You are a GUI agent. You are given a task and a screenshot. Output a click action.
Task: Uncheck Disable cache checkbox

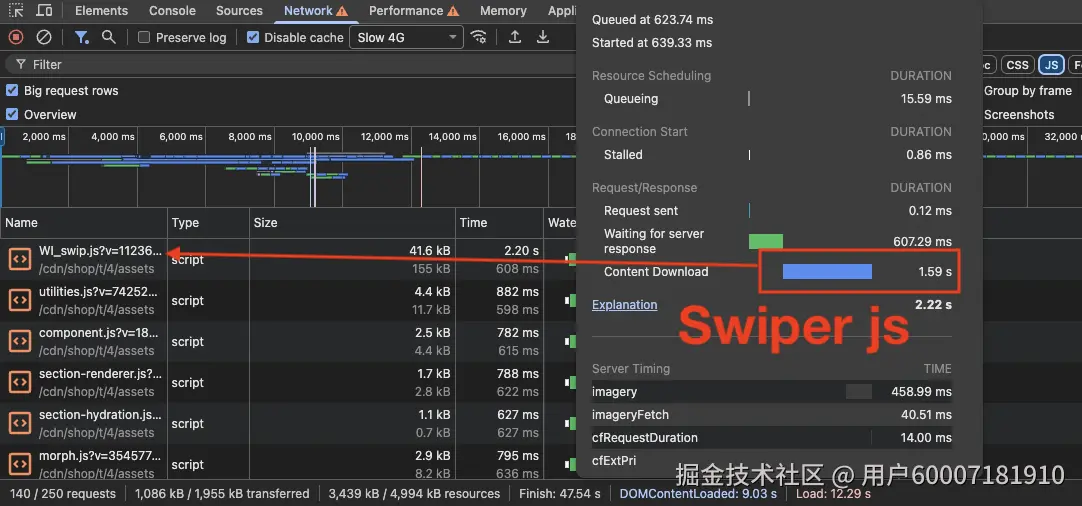[253, 37]
